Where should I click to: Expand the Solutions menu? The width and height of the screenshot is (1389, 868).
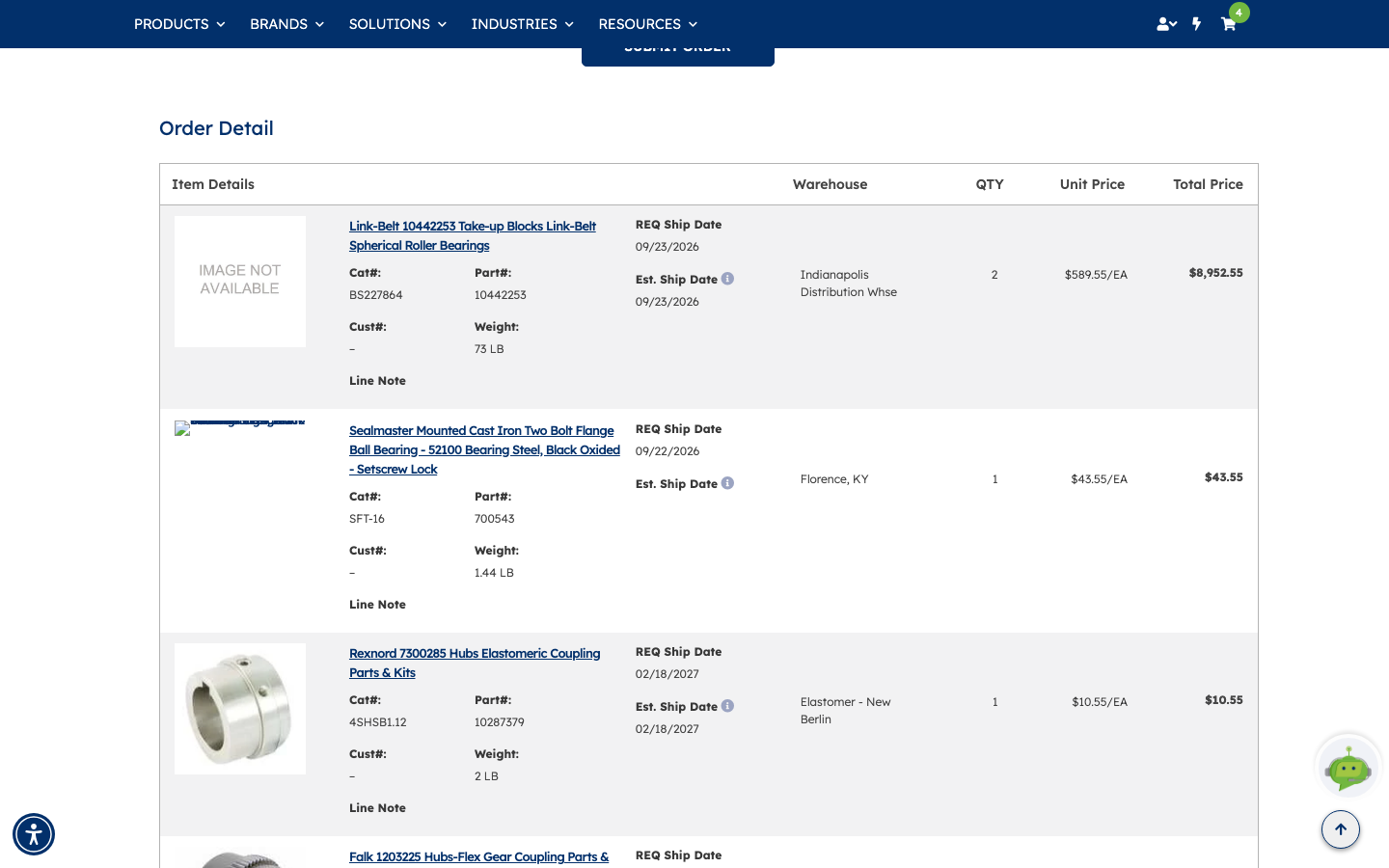(x=397, y=24)
